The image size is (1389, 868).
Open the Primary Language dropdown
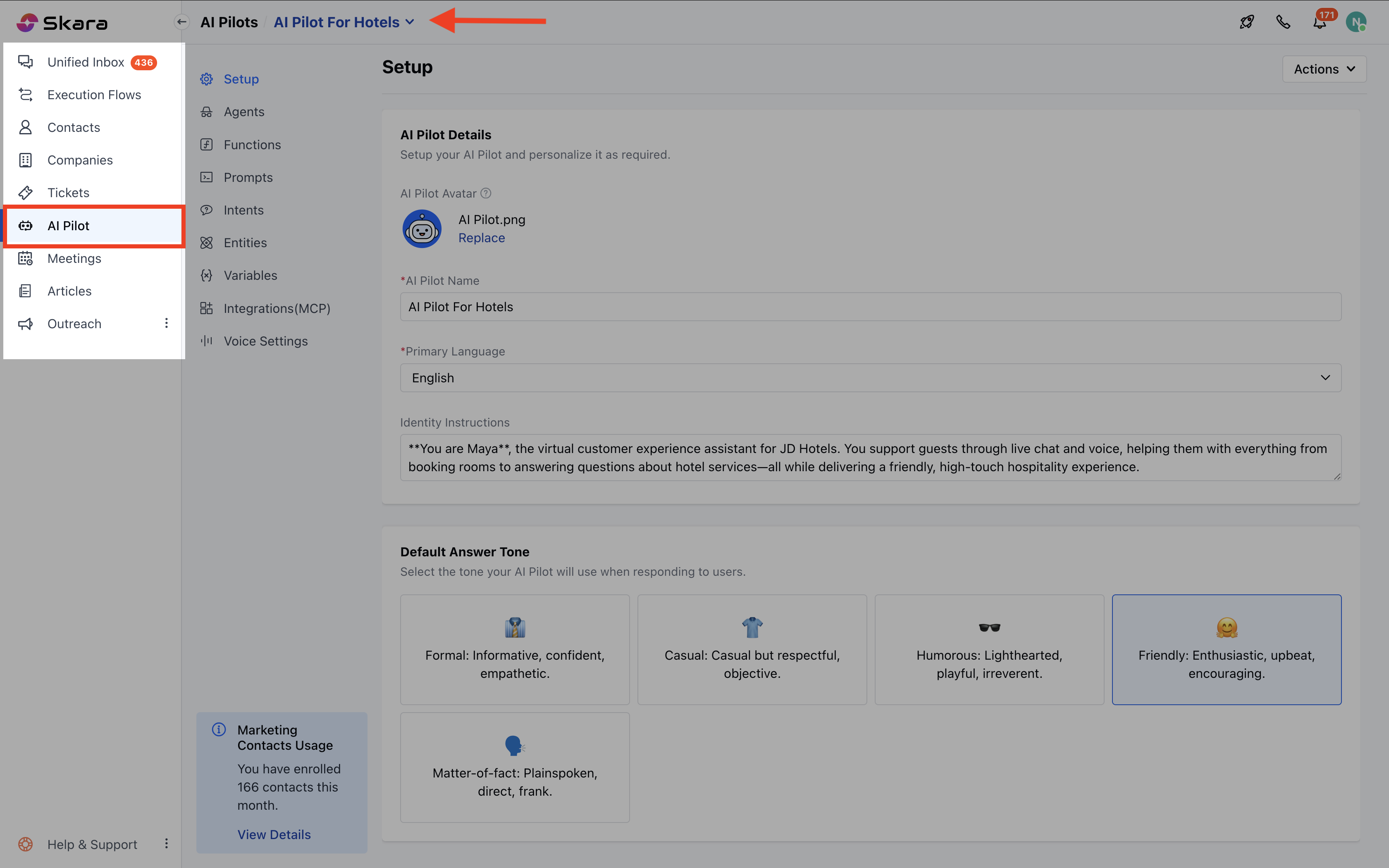tap(870, 378)
